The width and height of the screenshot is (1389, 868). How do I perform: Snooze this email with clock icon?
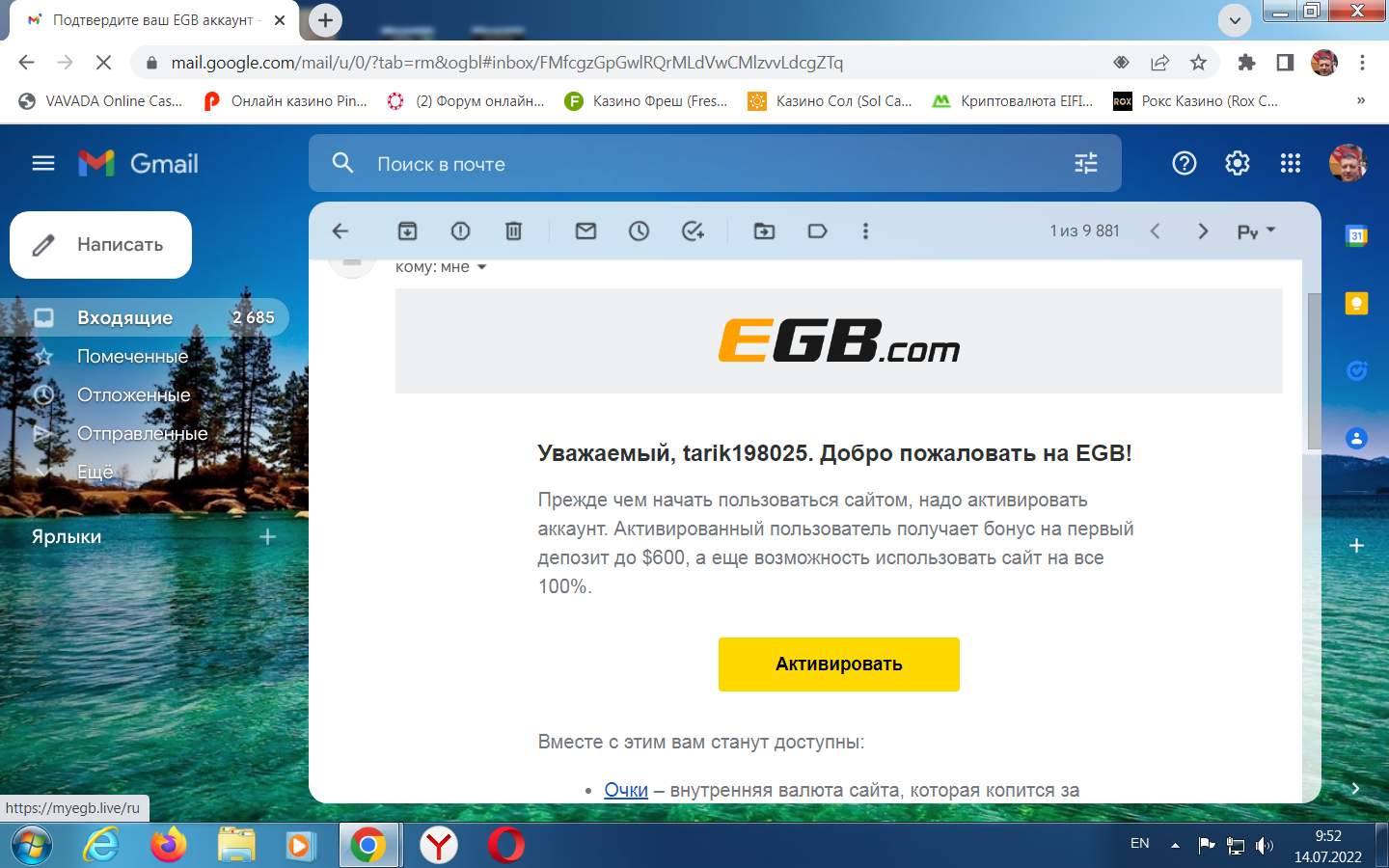[x=640, y=231]
